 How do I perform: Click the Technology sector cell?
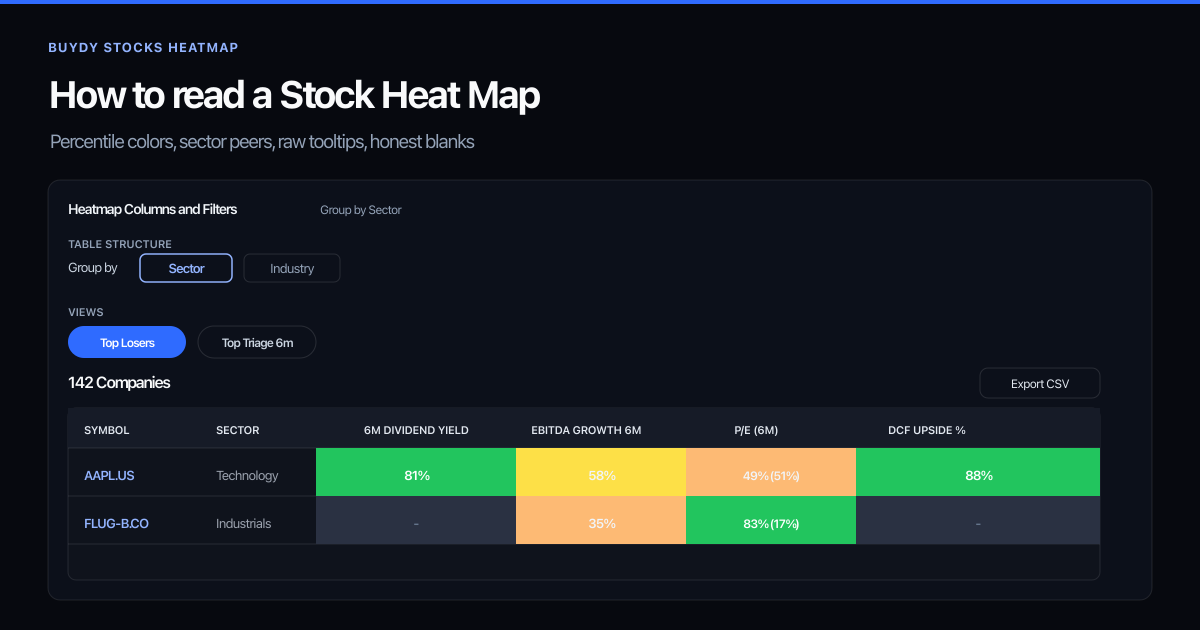(247, 475)
